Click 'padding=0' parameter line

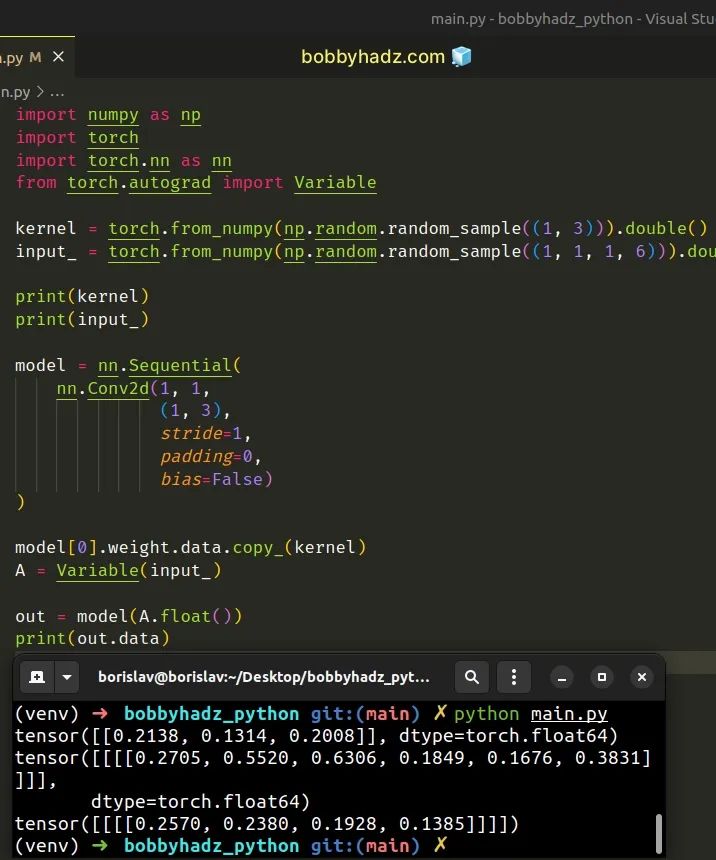(x=211, y=456)
